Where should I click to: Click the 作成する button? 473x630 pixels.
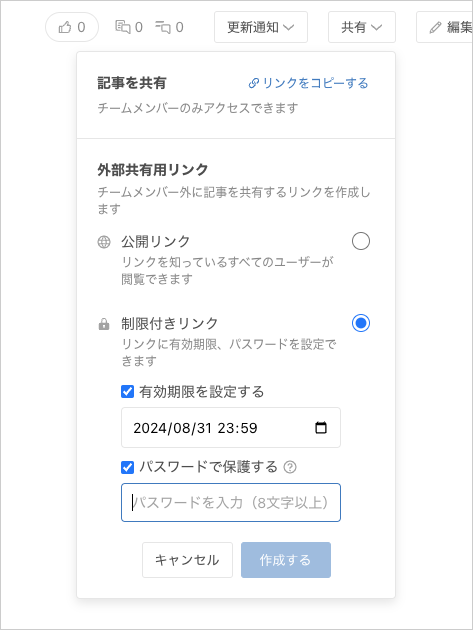[286, 560]
